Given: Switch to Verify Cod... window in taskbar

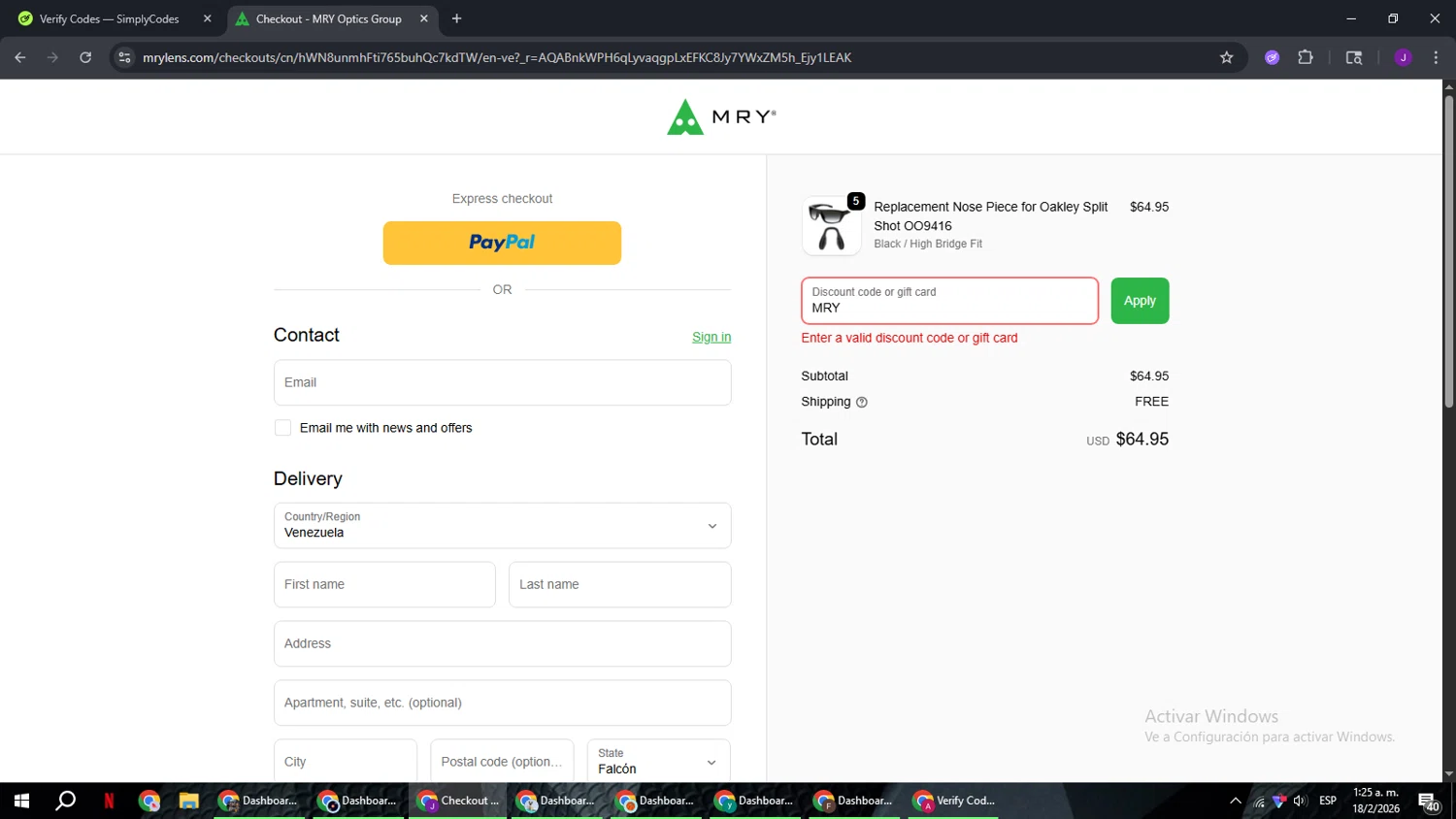Looking at the screenshot, I should tap(953, 801).
